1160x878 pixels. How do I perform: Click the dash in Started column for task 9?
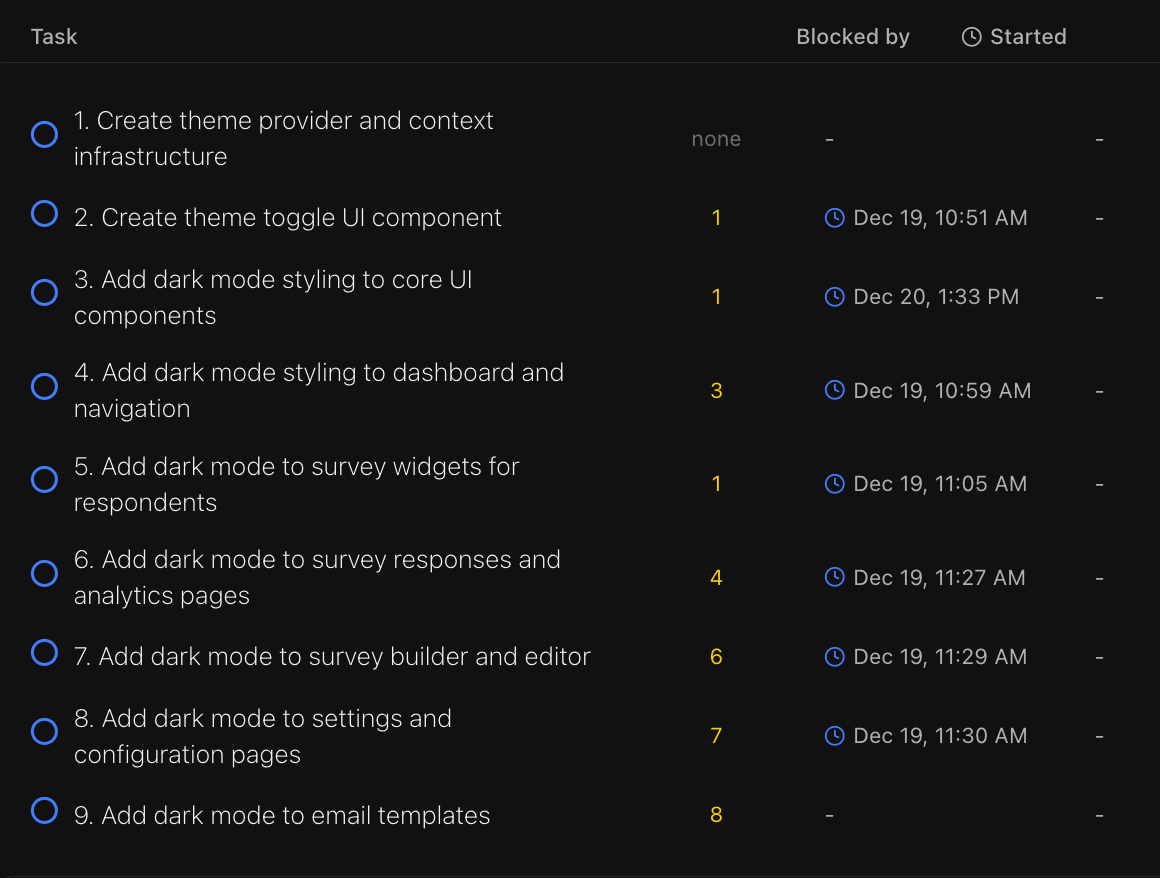point(828,814)
